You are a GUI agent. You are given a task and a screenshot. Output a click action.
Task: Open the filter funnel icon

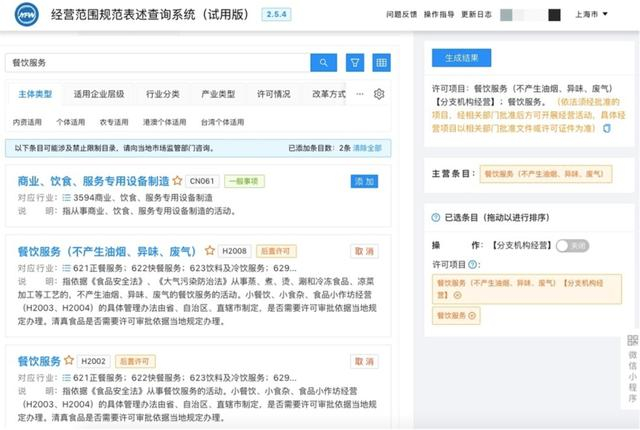tap(355, 63)
